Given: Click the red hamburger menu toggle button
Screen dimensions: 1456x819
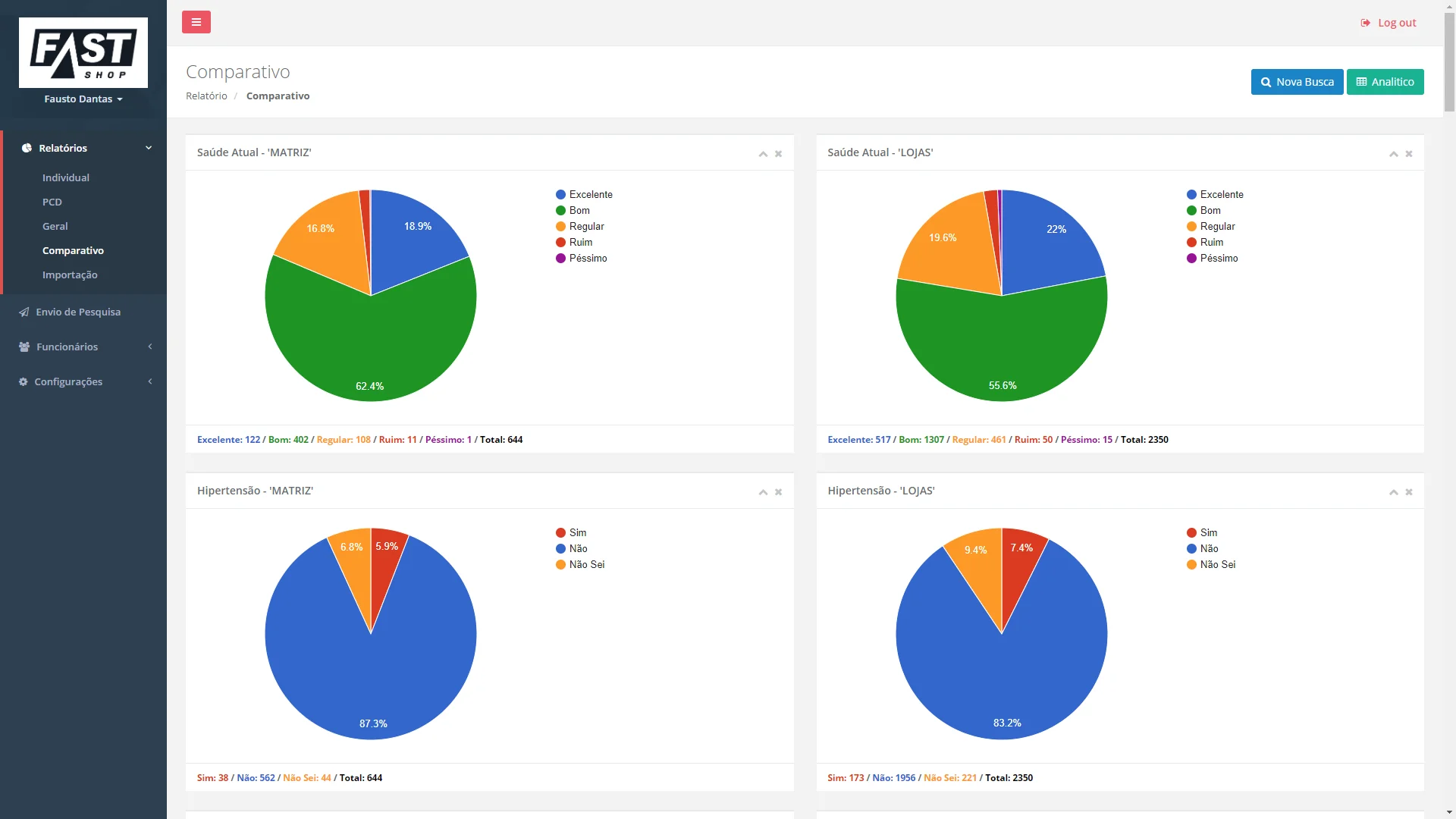Looking at the screenshot, I should (196, 22).
